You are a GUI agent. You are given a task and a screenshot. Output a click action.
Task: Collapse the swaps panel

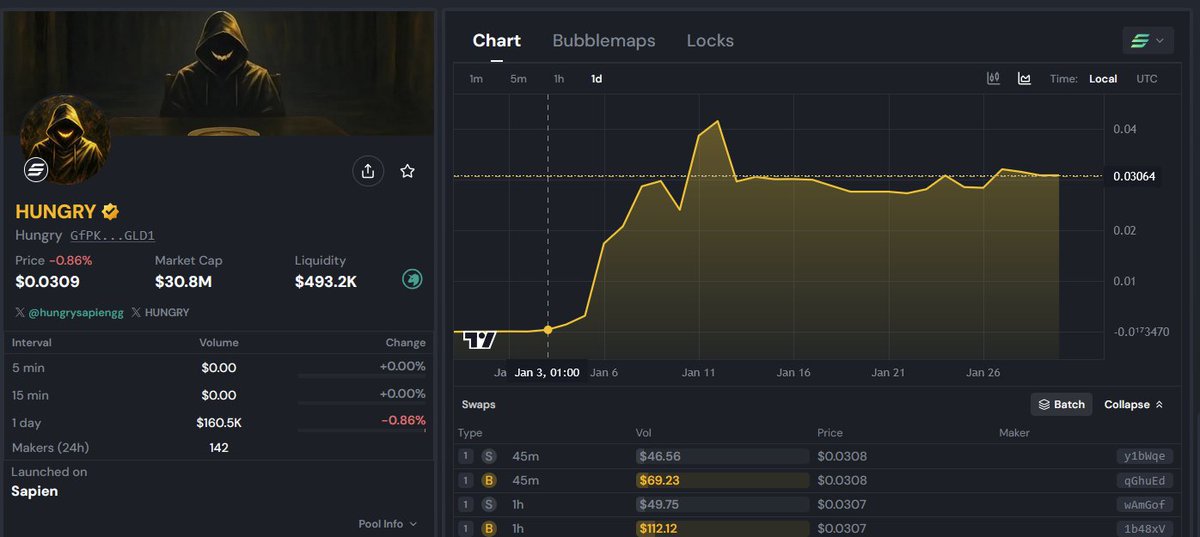1133,404
